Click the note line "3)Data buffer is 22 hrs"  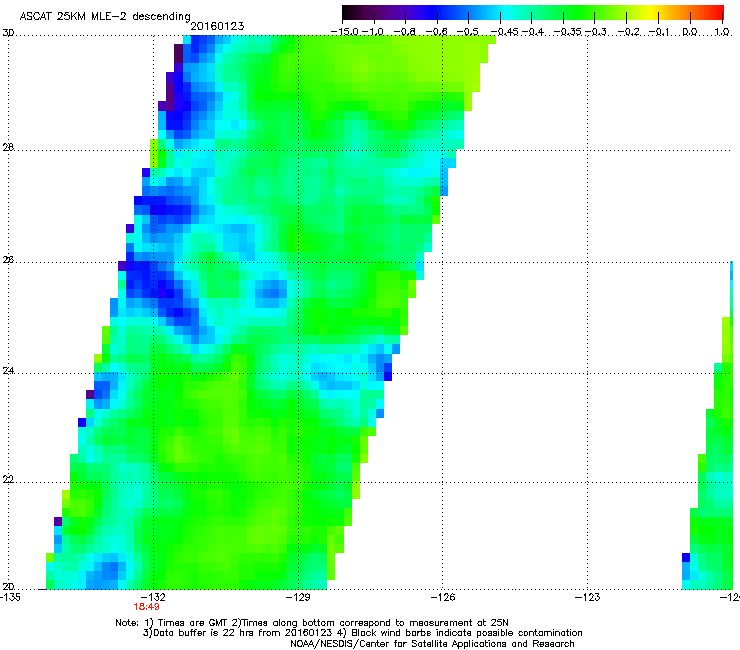pyautogui.click(x=362, y=633)
